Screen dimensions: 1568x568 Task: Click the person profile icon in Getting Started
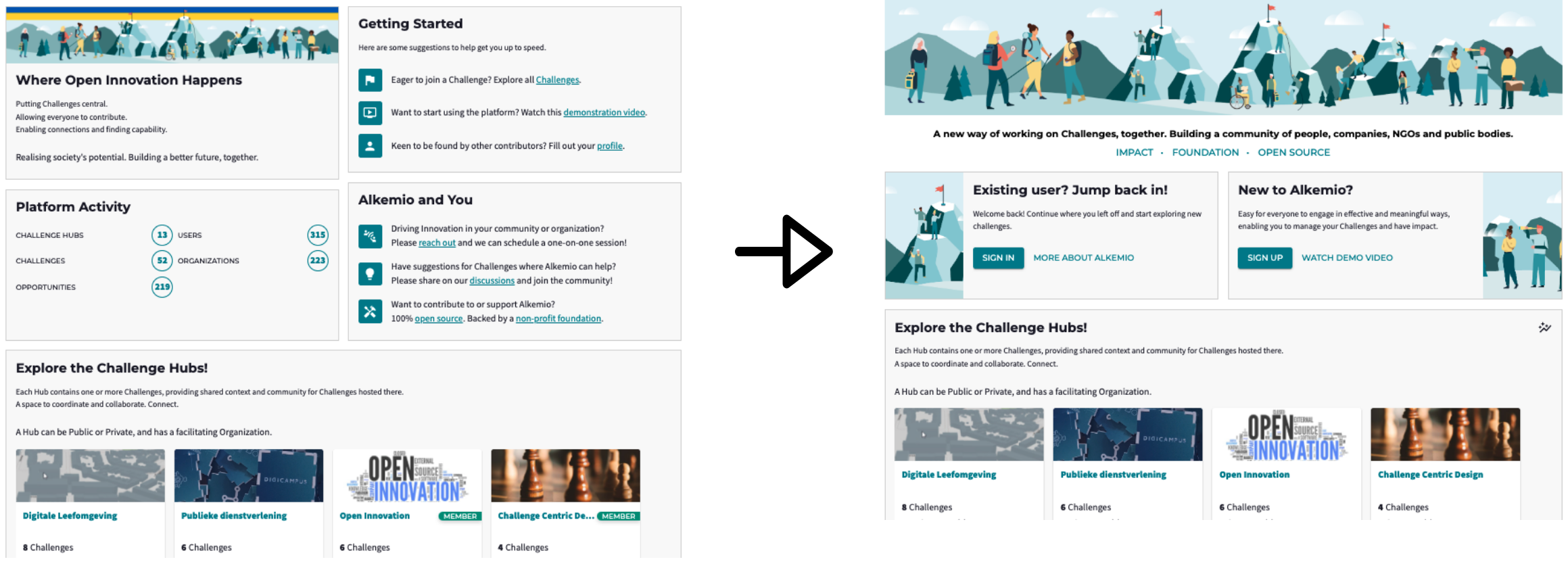pos(370,146)
